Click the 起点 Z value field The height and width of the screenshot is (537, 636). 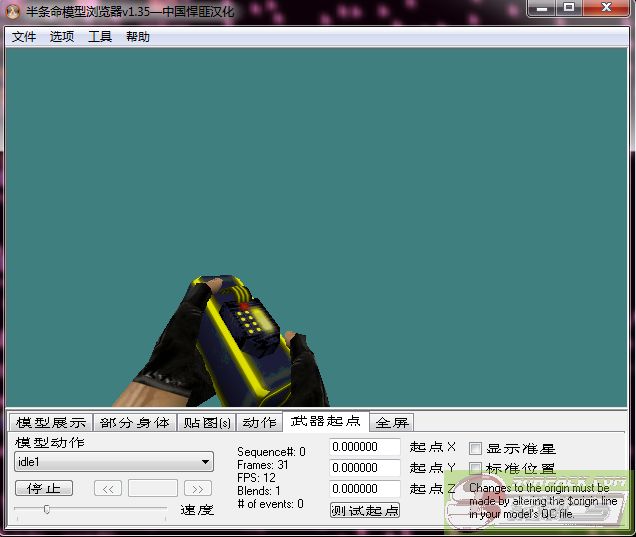(365, 489)
